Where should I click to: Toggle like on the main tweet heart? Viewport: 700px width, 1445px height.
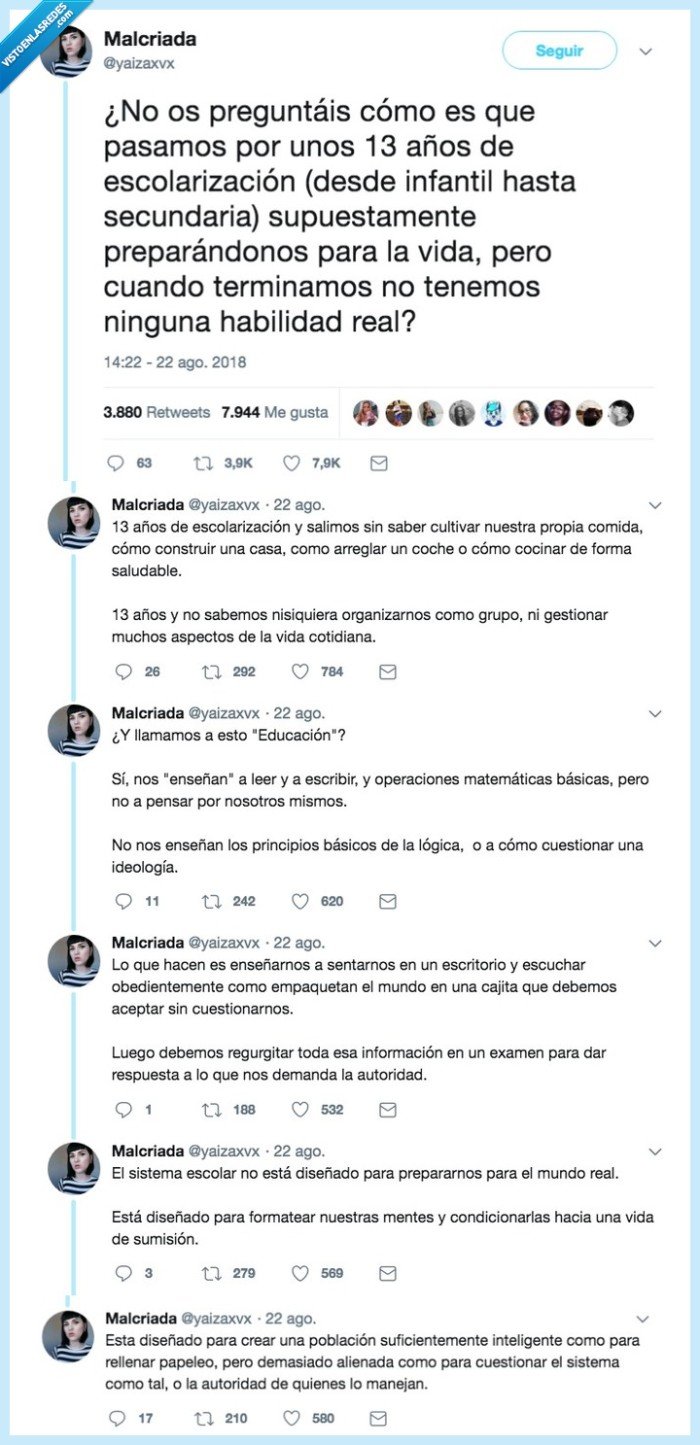tap(291, 462)
